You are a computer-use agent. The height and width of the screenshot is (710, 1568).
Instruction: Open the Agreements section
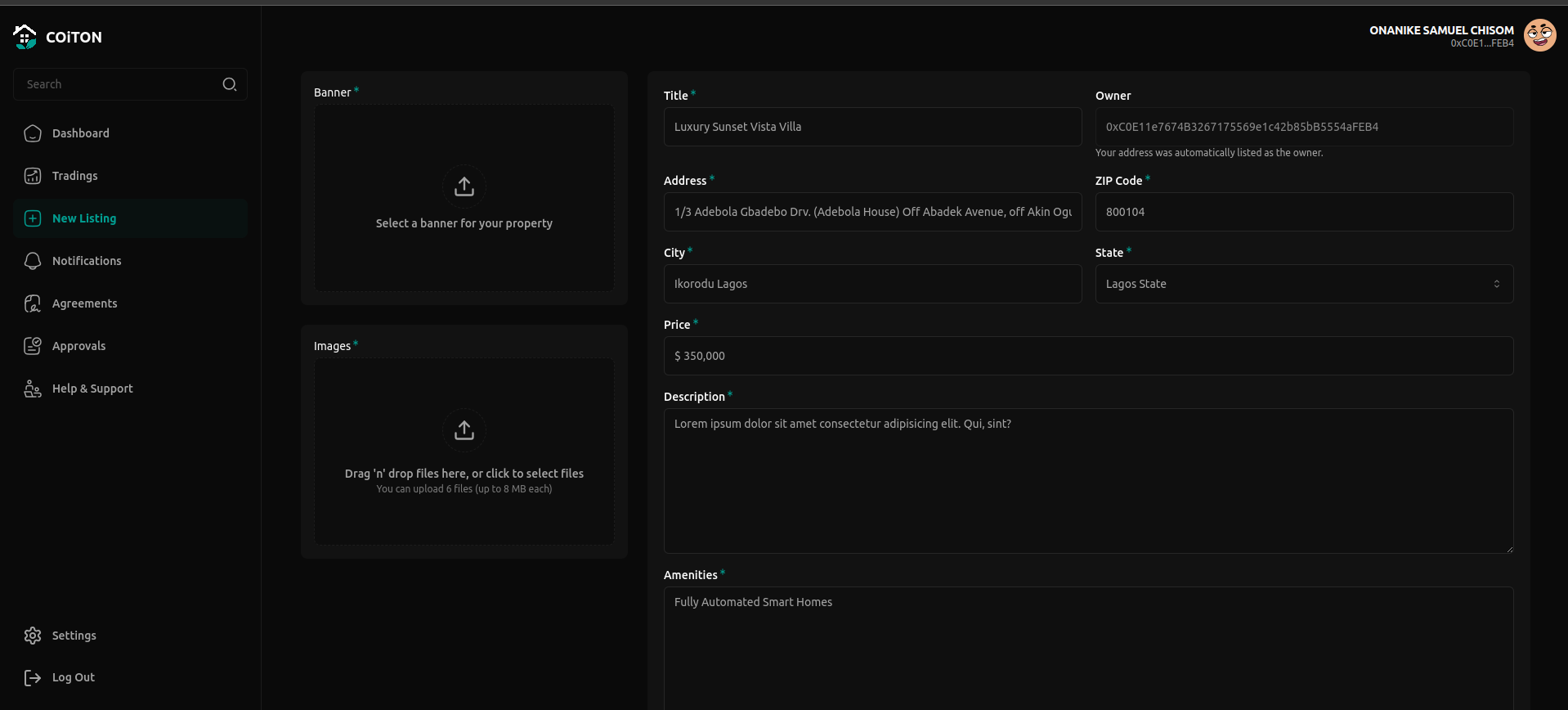[x=84, y=303]
